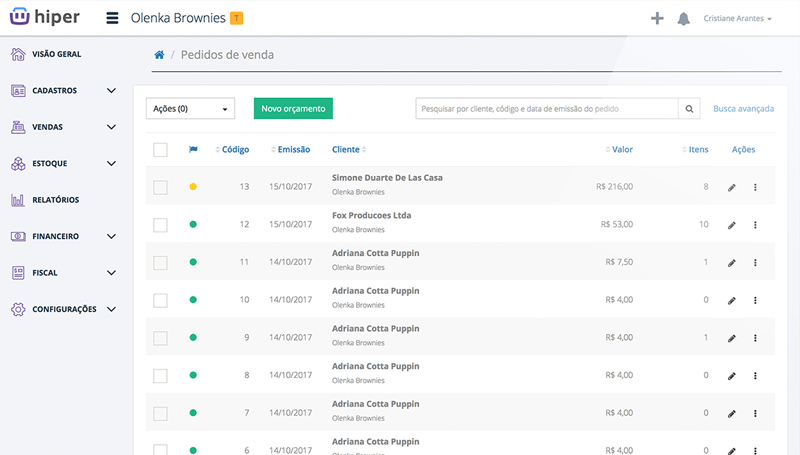The height and width of the screenshot is (455, 800).
Task: Click the search magnifier button
Action: tap(689, 109)
